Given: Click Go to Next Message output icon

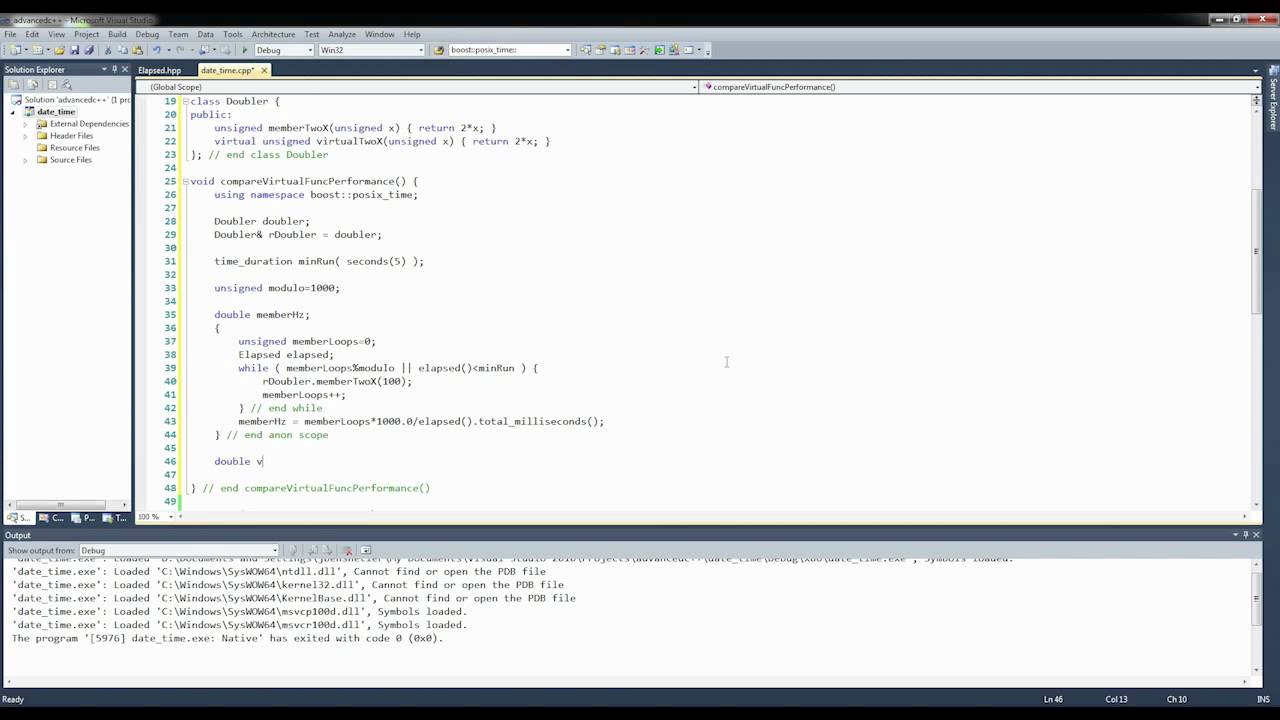Looking at the screenshot, I should 327,550.
